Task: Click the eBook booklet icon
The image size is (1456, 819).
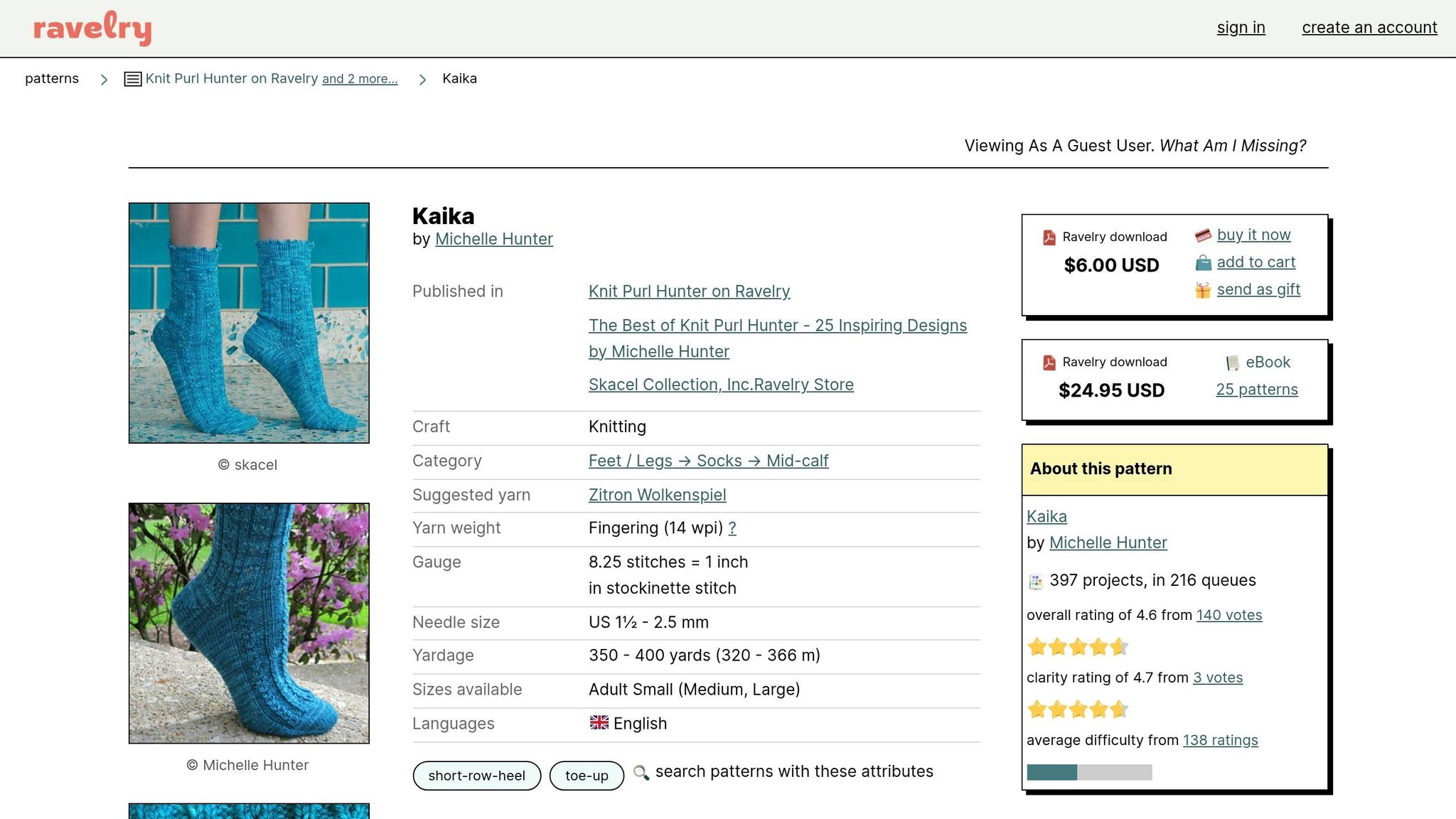Action: [x=1233, y=363]
